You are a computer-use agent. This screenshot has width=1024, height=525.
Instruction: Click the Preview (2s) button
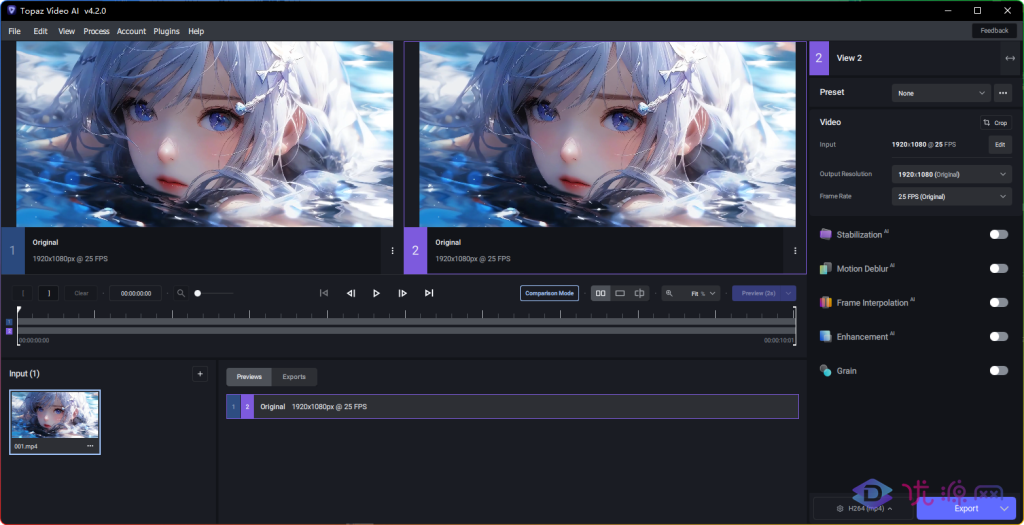coord(758,293)
